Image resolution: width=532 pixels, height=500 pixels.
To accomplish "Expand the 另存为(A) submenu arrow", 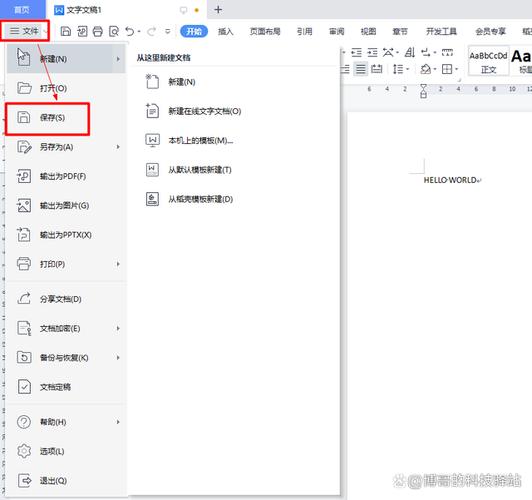I will tap(118, 147).
